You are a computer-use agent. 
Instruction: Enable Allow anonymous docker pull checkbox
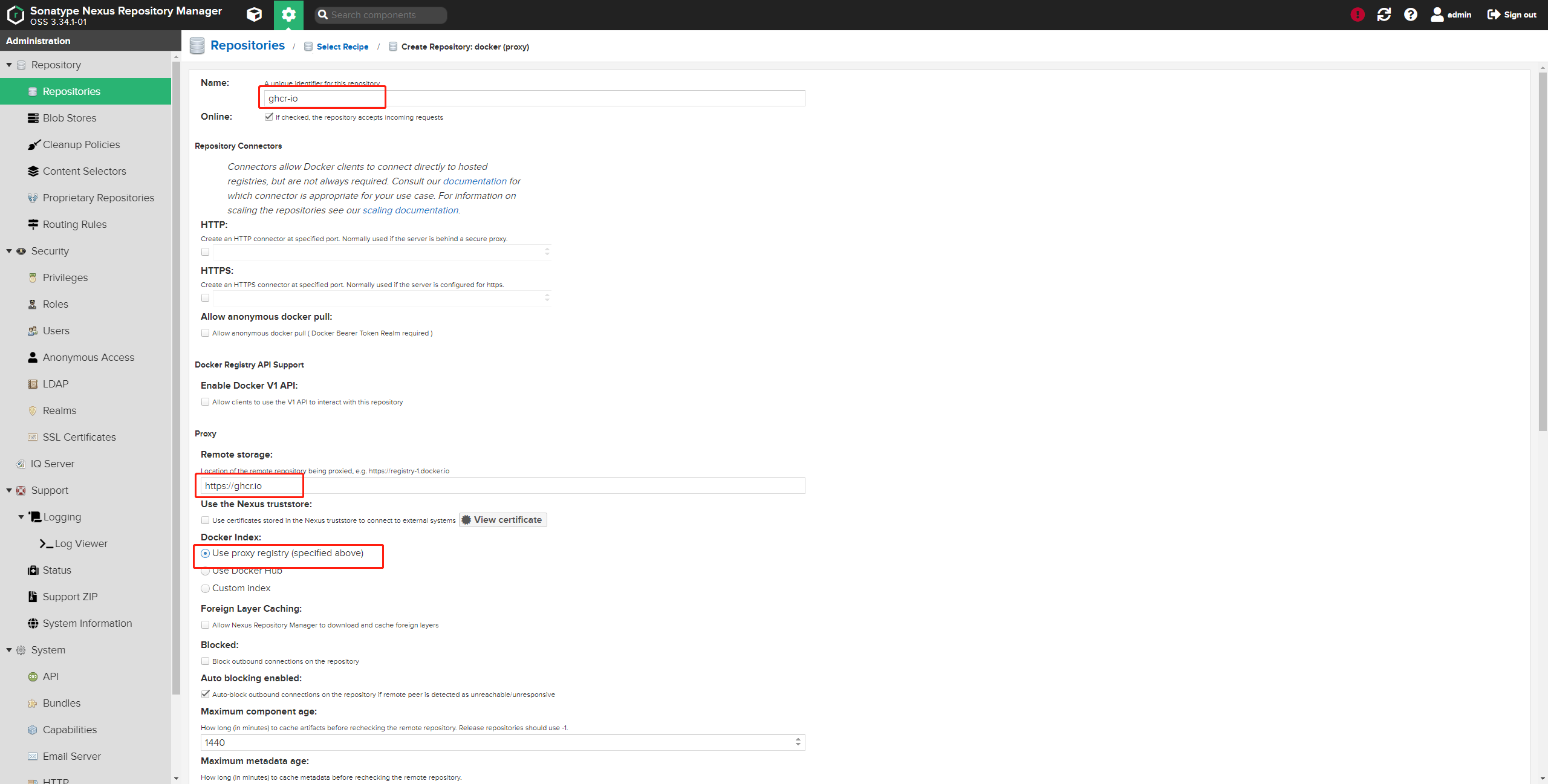[x=206, y=333]
